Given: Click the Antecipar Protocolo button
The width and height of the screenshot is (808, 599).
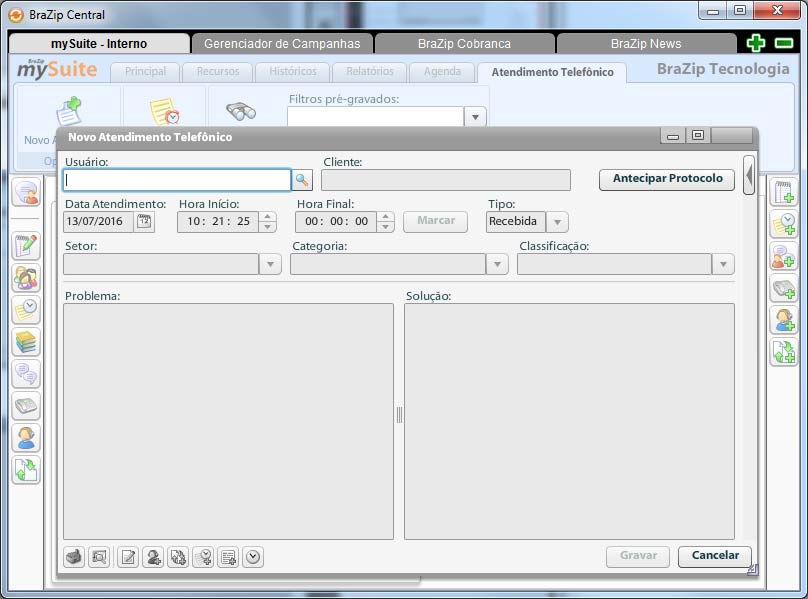Looking at the screenshot, I should [x=667, y=179].
